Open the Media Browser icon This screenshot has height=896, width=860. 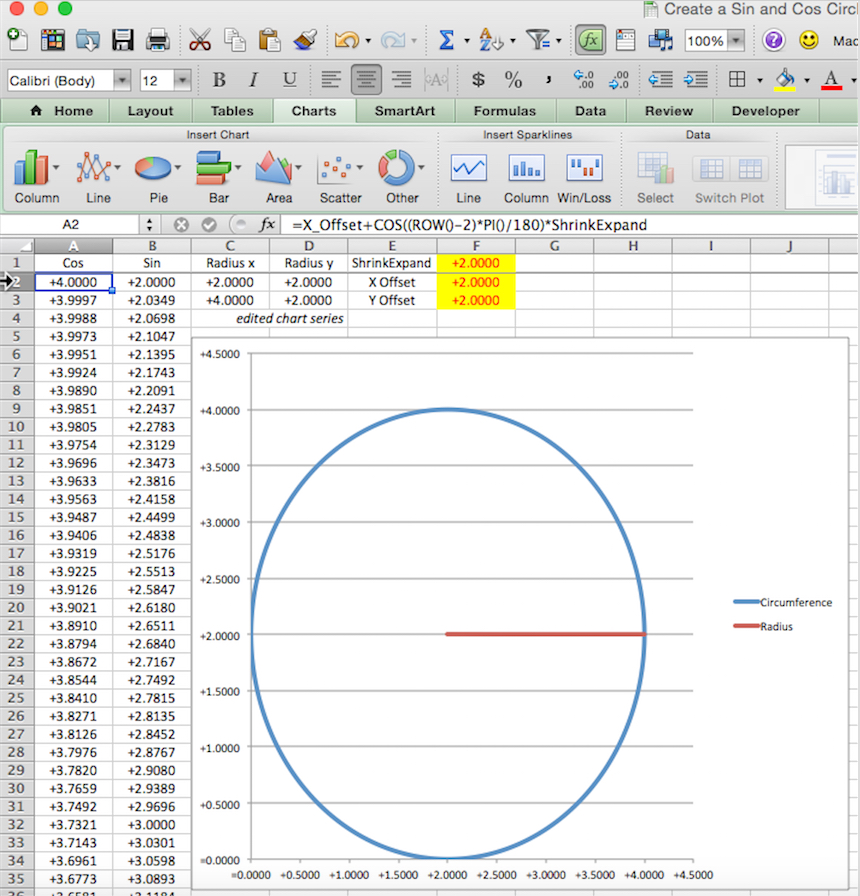[661, 41]
